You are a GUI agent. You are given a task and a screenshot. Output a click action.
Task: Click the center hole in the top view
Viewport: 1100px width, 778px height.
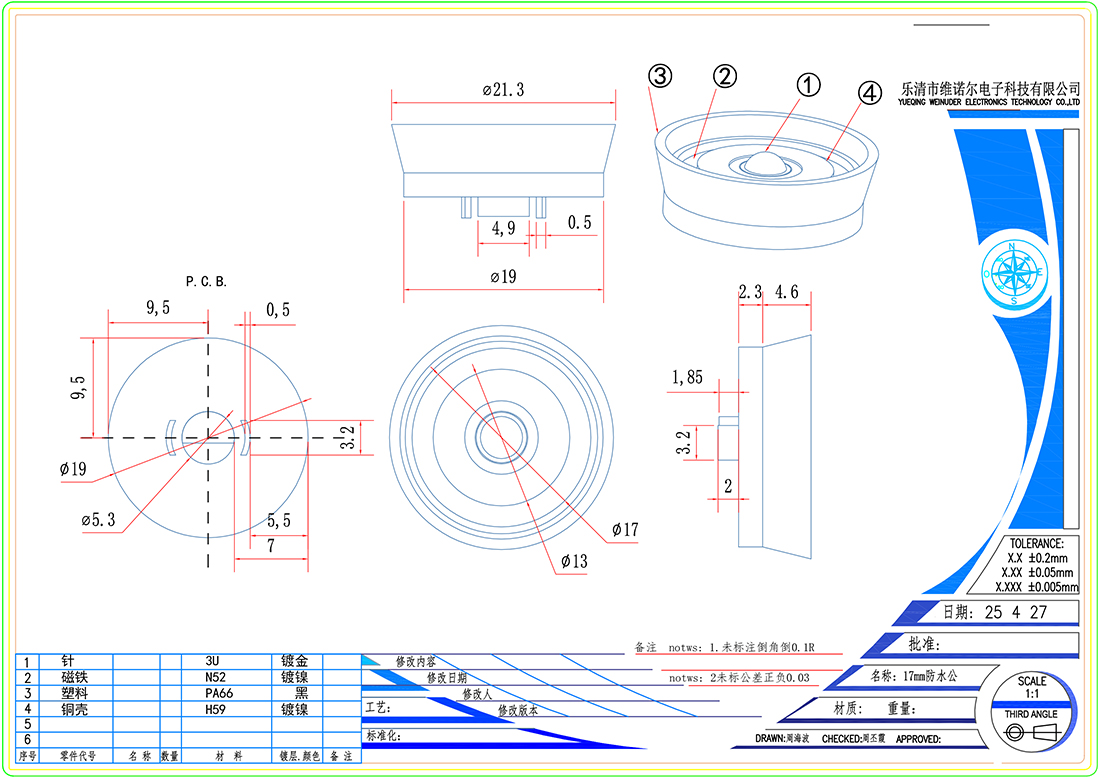500,437
